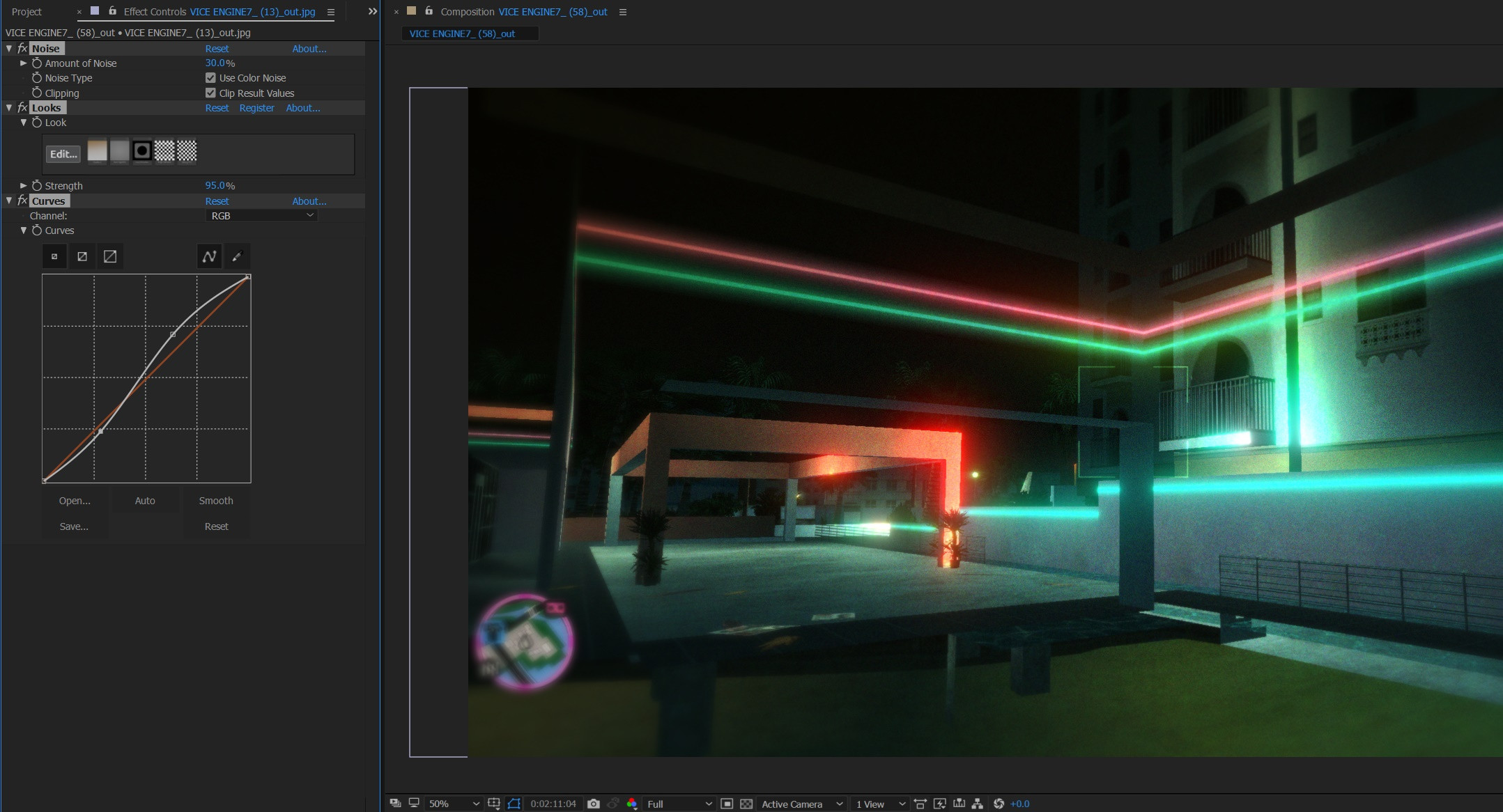Toggle the Amount of Noise stopwatch
Image resolution: width=1503 pixels, height=812 pixels.
(x=37, y=63)
